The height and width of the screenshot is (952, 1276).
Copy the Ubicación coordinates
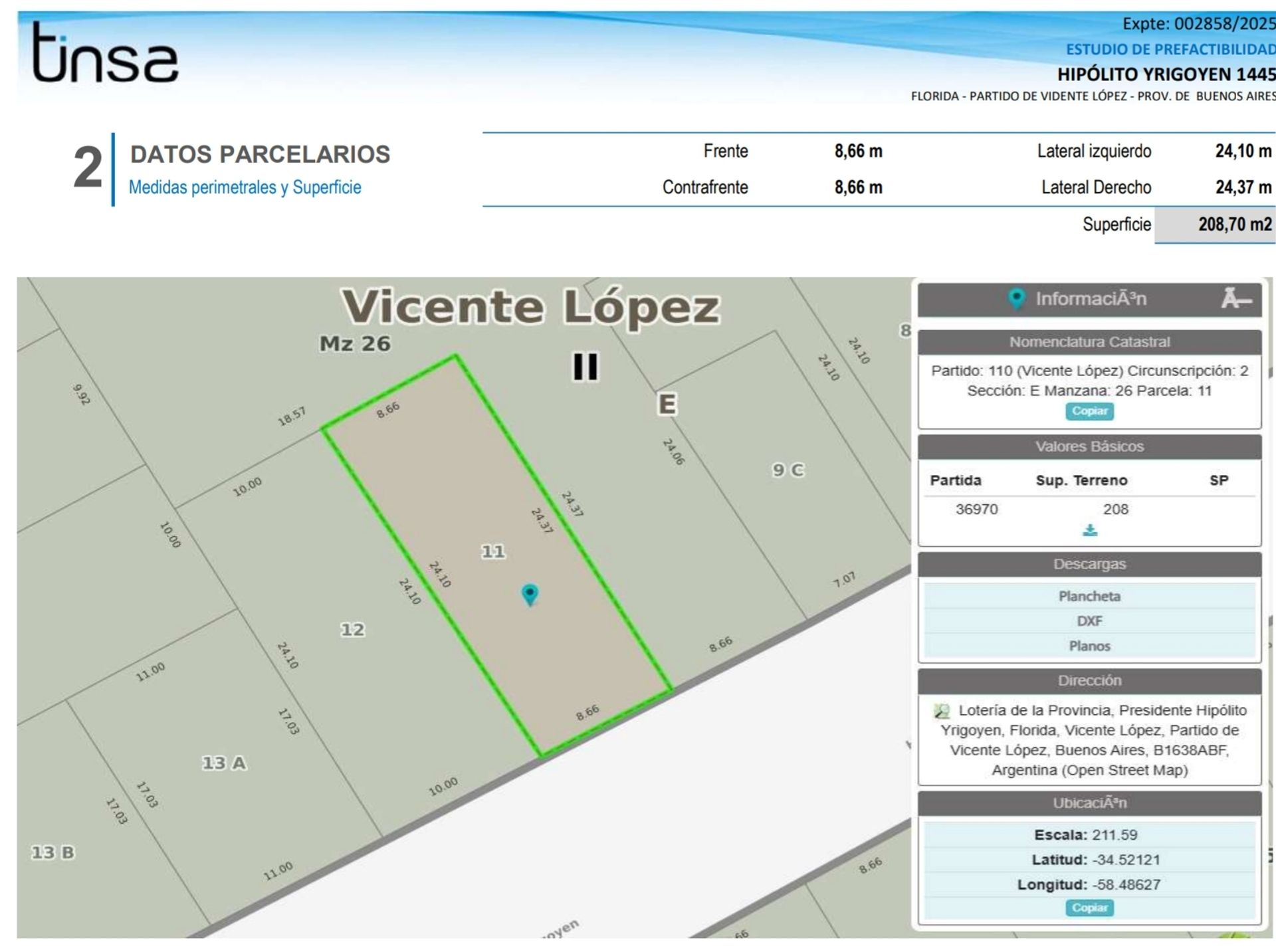point(1089,907)
